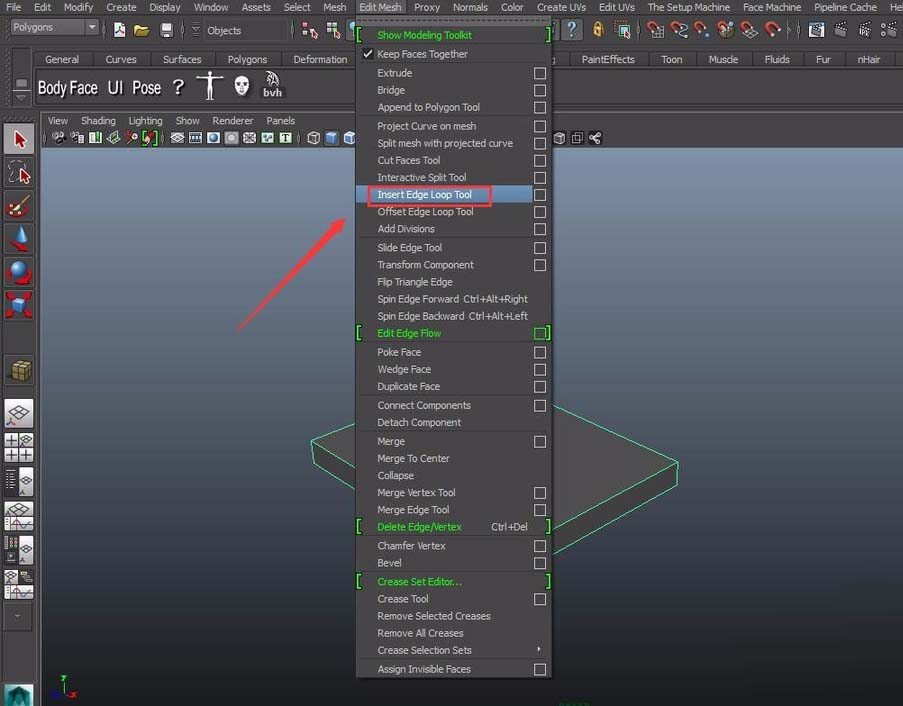
Task: Open Bevel option box
Action: coord(540,563)
